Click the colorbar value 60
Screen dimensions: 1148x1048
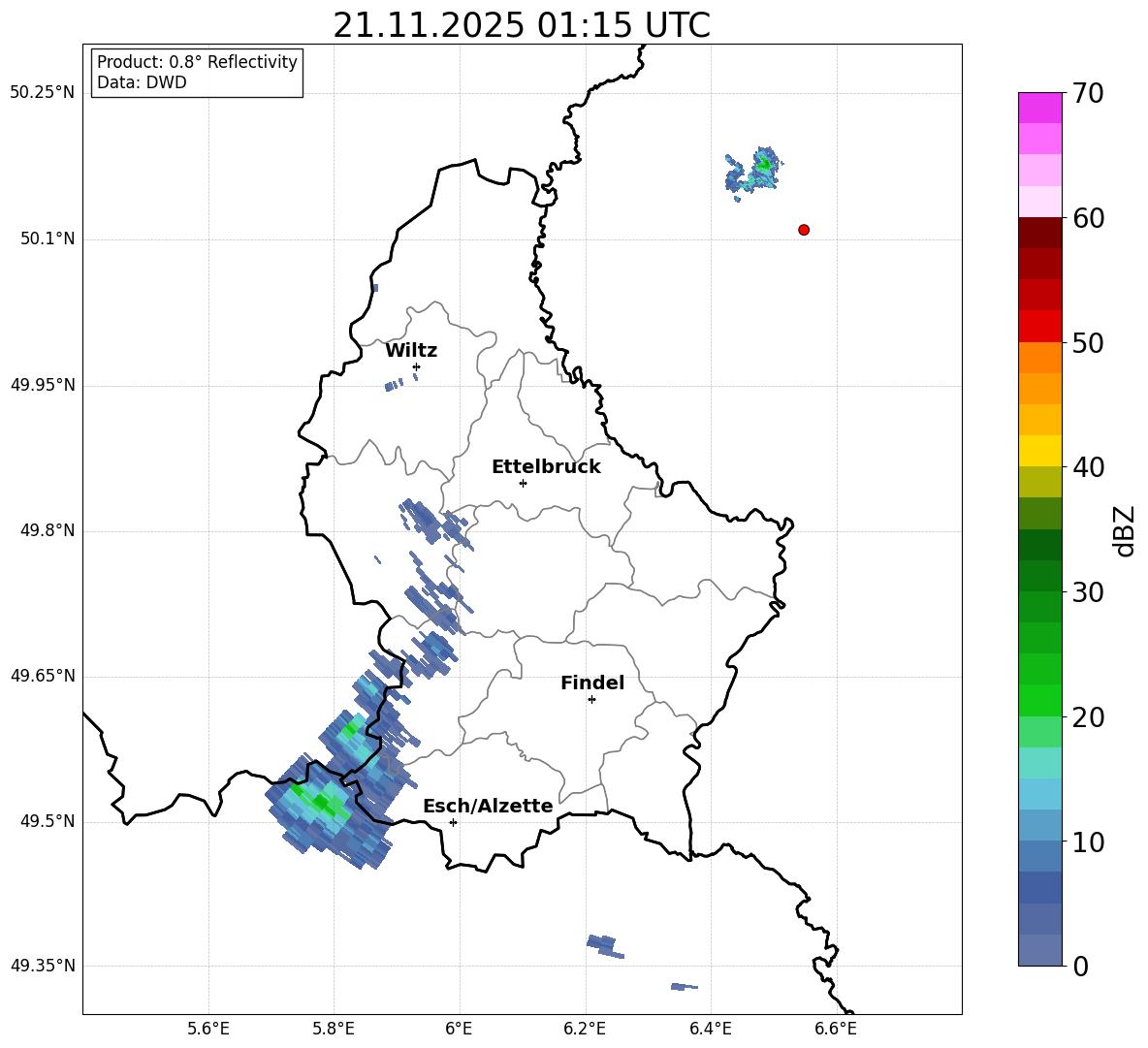point(1089,218)
